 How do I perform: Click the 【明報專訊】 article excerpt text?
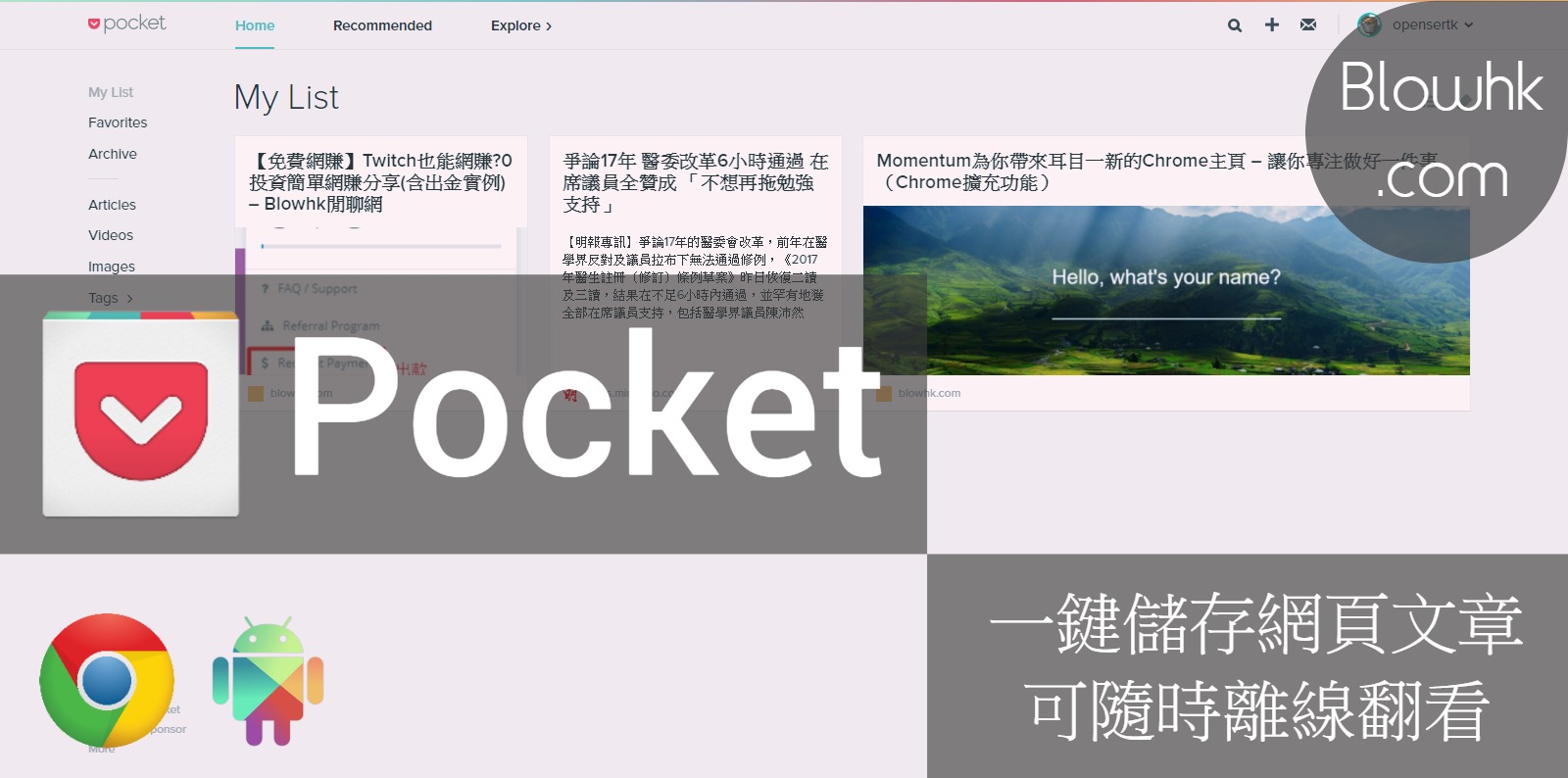click(x=695, y=277)
